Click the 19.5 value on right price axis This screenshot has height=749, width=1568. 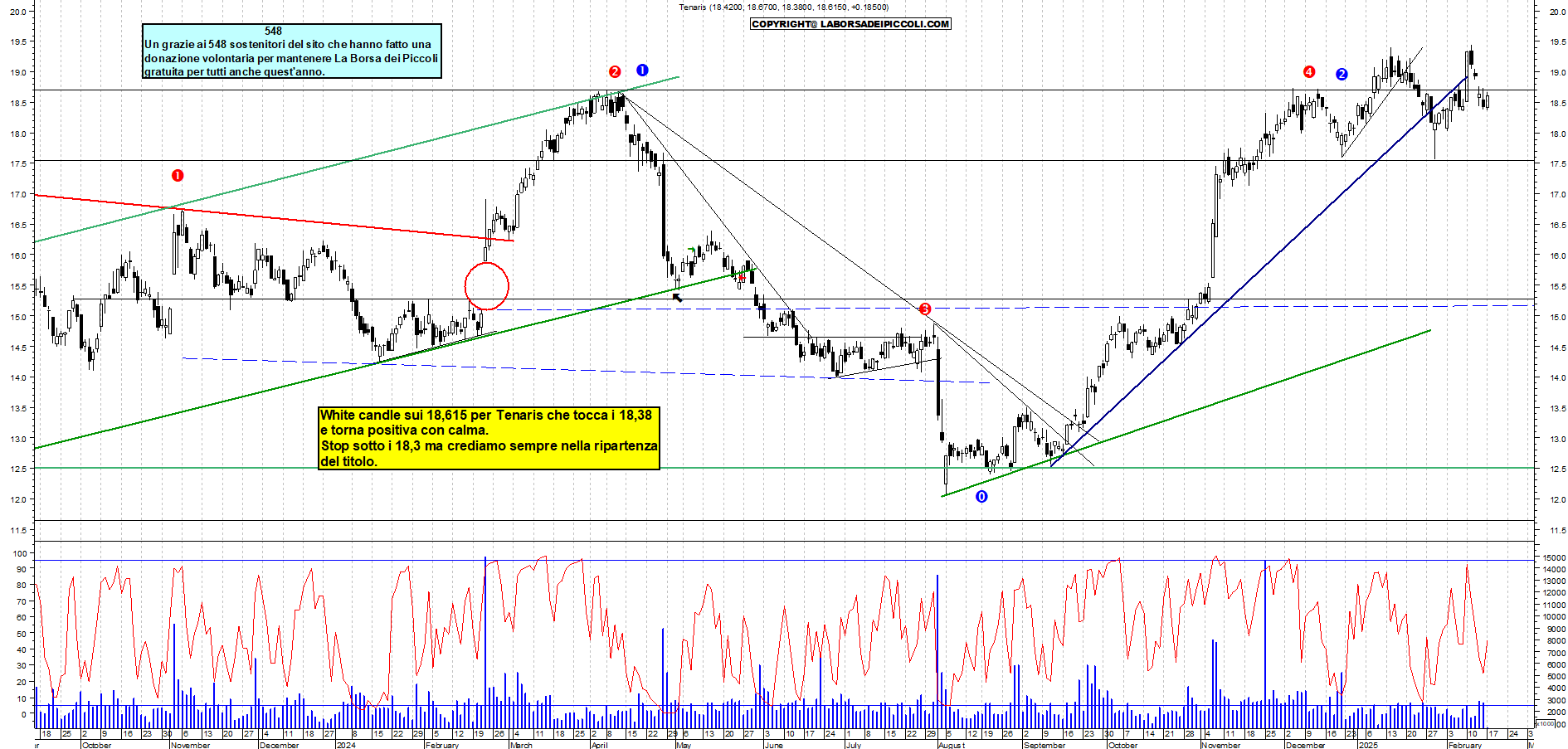[1557, 41]
